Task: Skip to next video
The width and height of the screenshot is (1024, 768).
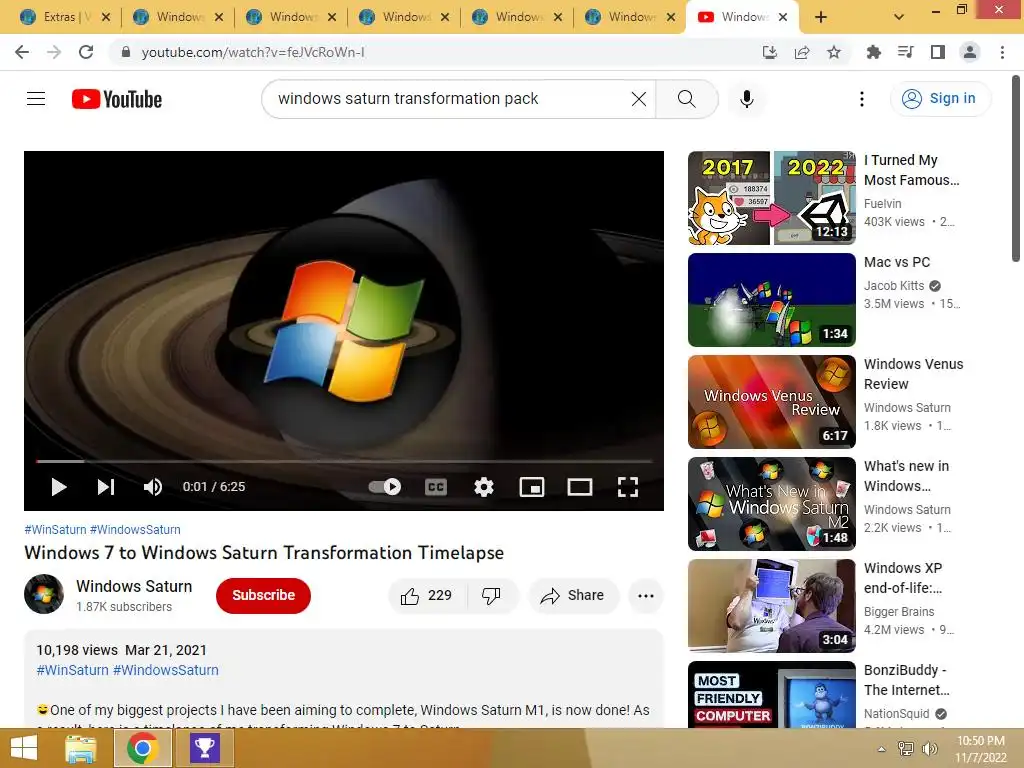Action: coord(106,487)
